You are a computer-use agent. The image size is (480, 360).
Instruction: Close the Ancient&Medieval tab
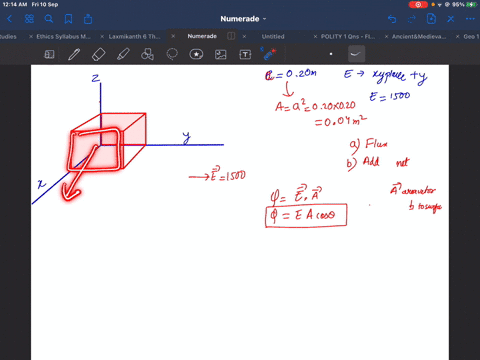pyautogui.click(x=386, y=36)
